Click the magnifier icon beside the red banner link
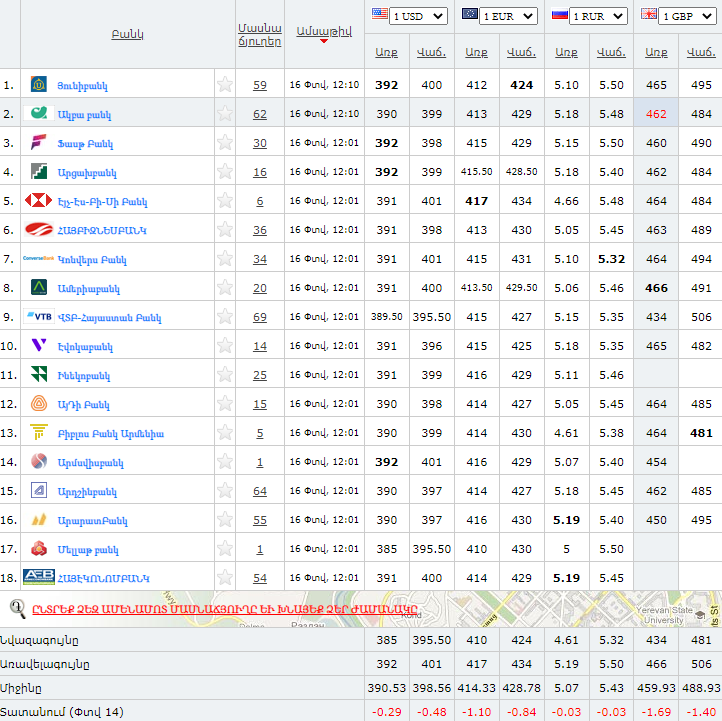The image size is (722, 721). click(17, 609)
